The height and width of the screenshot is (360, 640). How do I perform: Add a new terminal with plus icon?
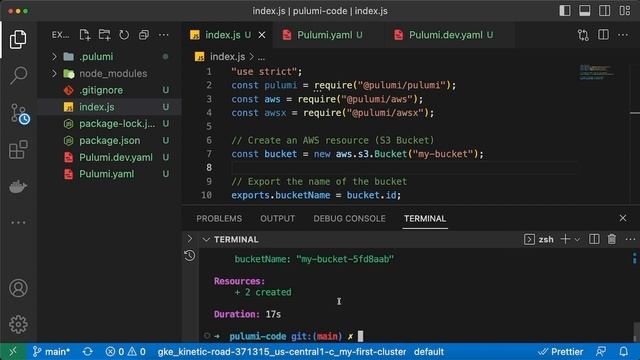click(565, 240)
